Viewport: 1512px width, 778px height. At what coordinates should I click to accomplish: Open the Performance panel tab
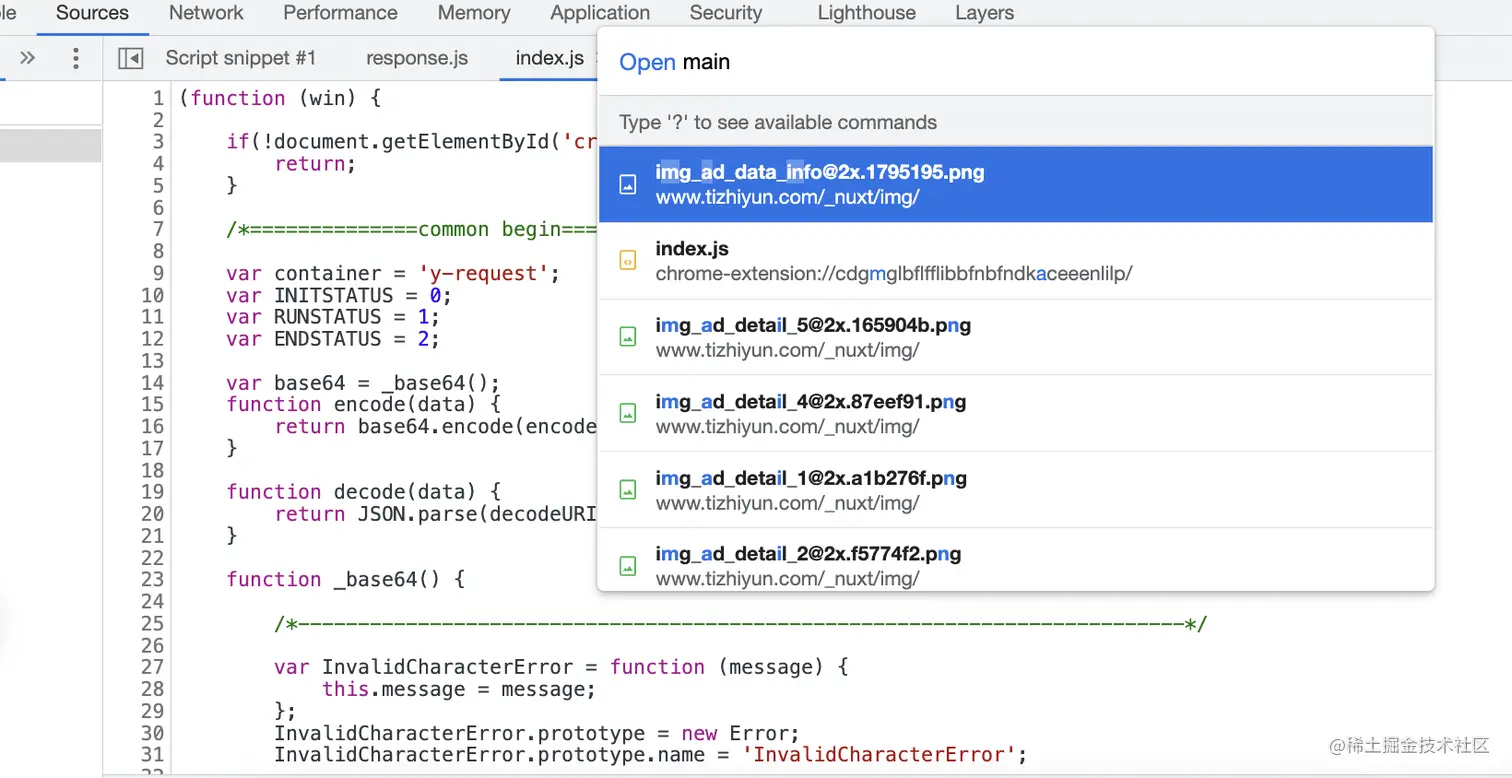tap(340, 13)
